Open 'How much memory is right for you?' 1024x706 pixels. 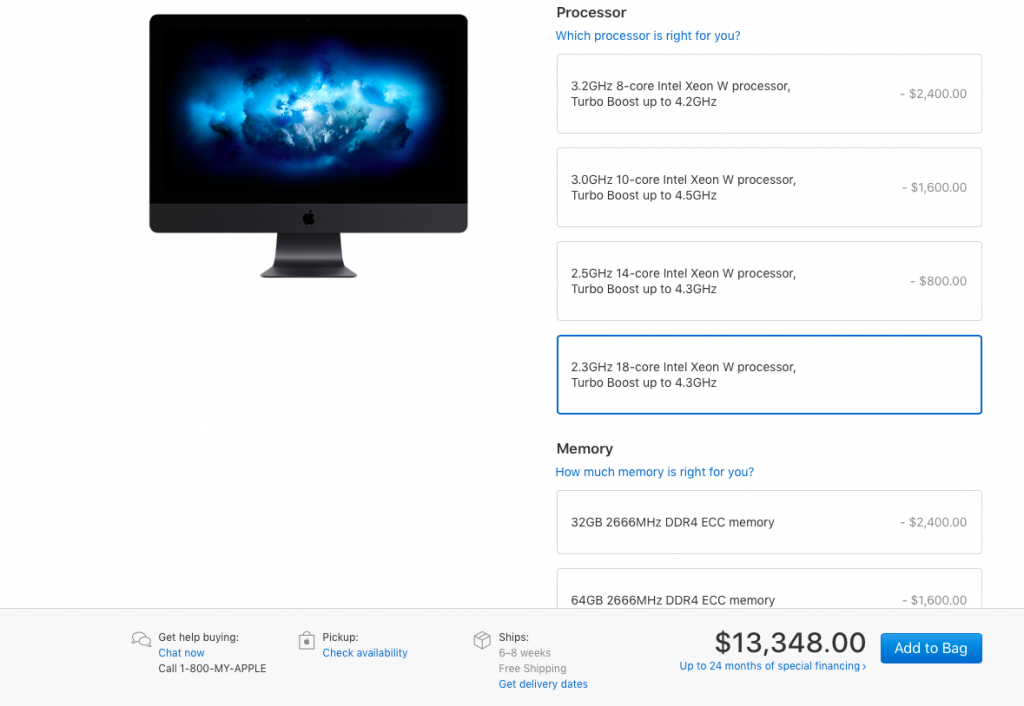654,472
